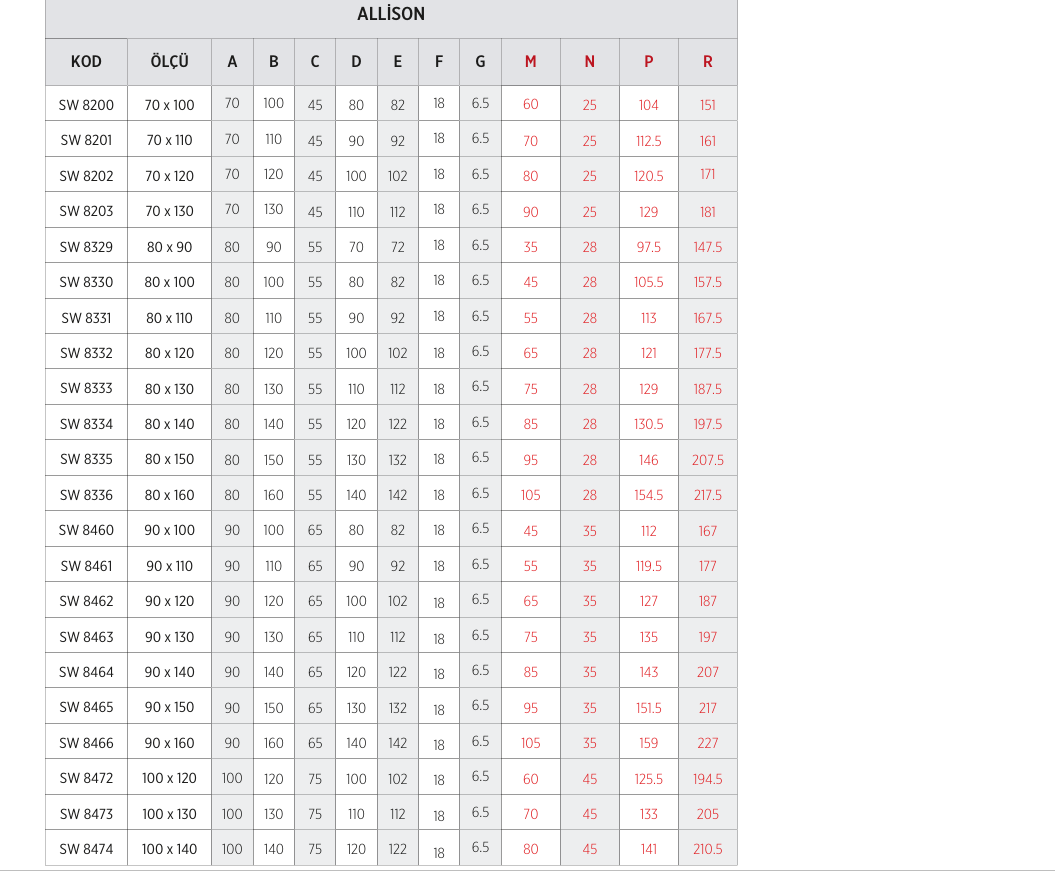Select product code SW 8200
The height and width of the screenshot is (871, 1055).
(86, 105)
